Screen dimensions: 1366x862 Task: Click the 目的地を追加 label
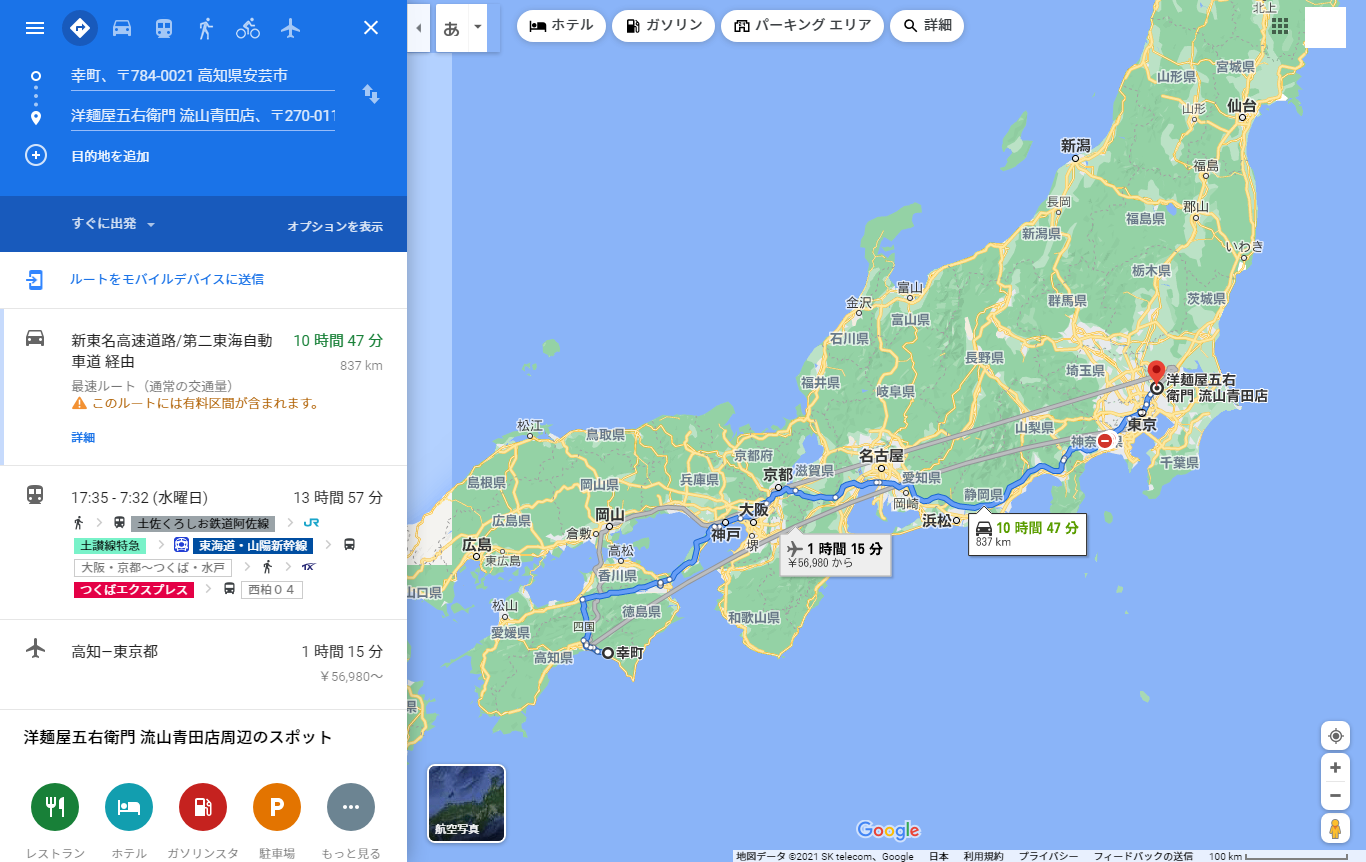point(111,156)
